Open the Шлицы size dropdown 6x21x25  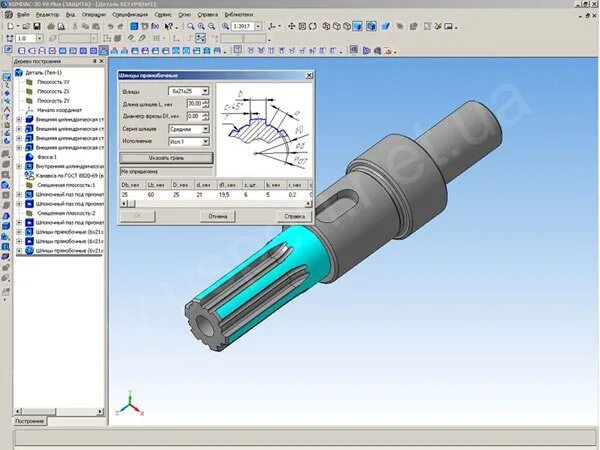pyautogui.click(x=205, y=91)
